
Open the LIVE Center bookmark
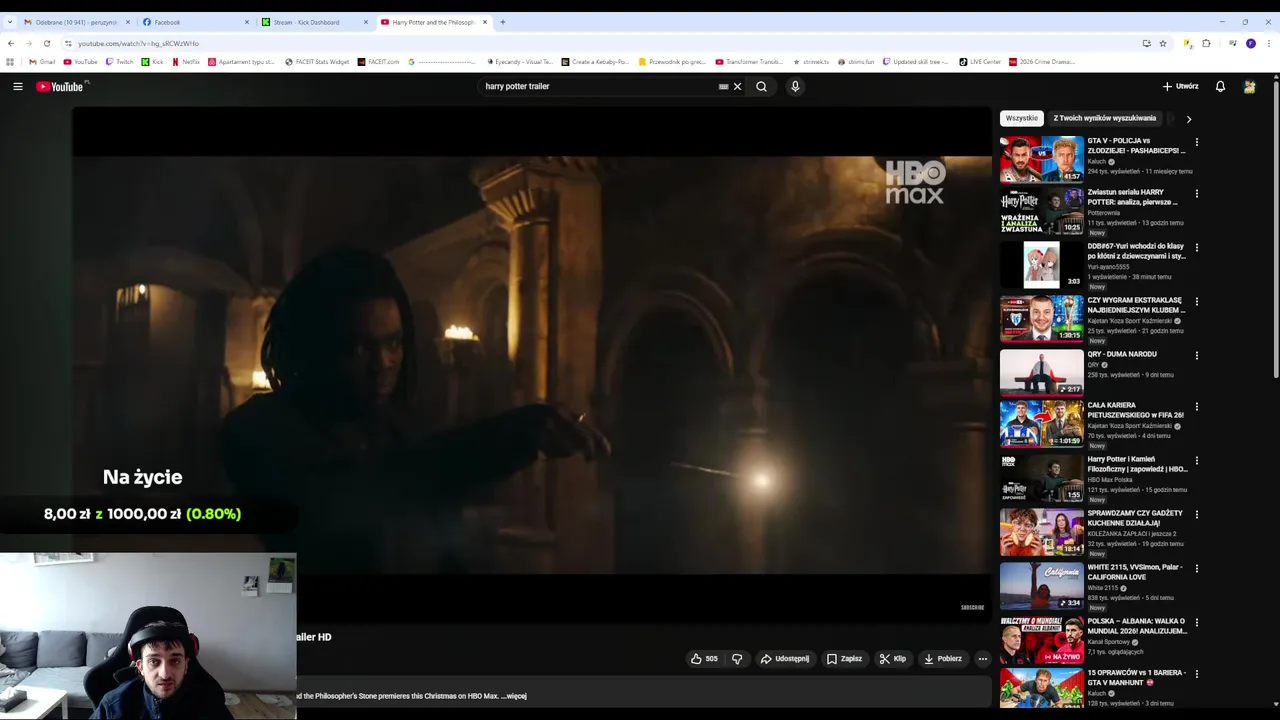[x=980, y=62]
